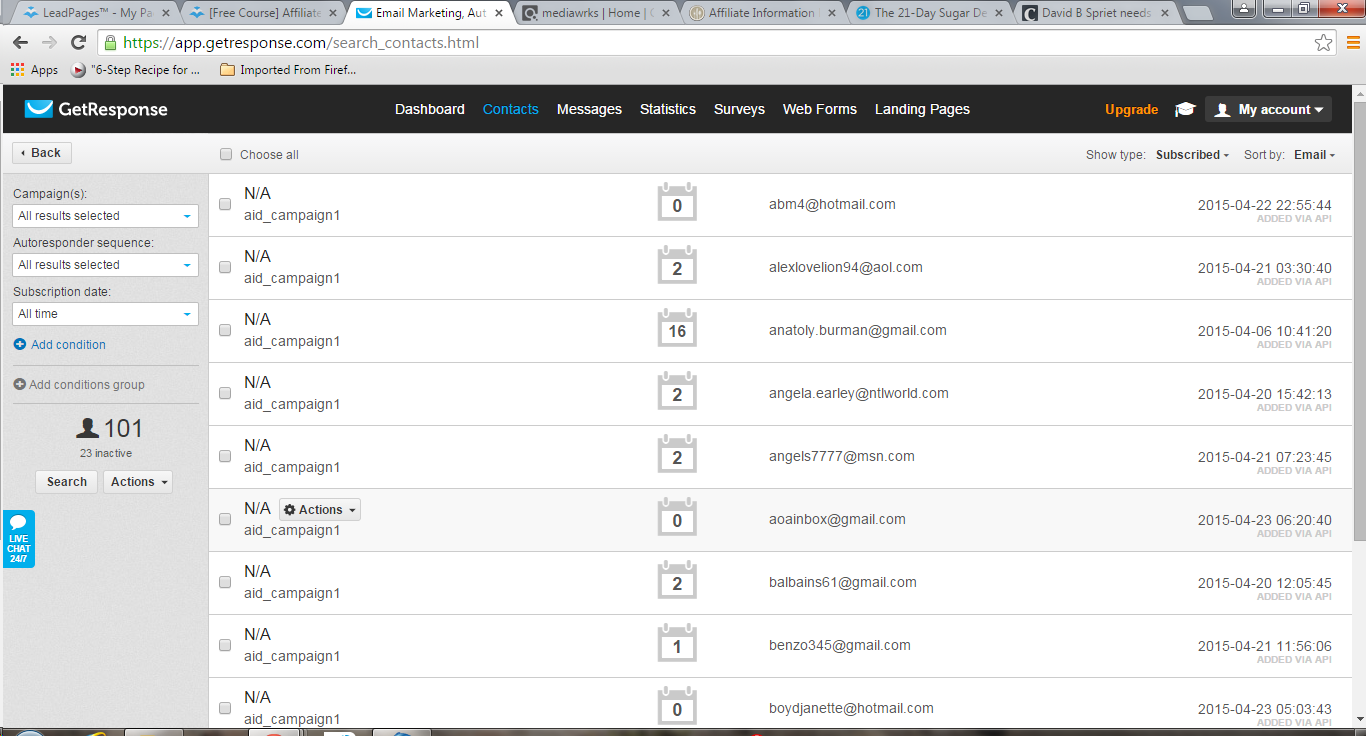Click the calendar icon for angels7777@msn.com
The width and height of the screenshot is (1366, 736).
tap(677, 455)
